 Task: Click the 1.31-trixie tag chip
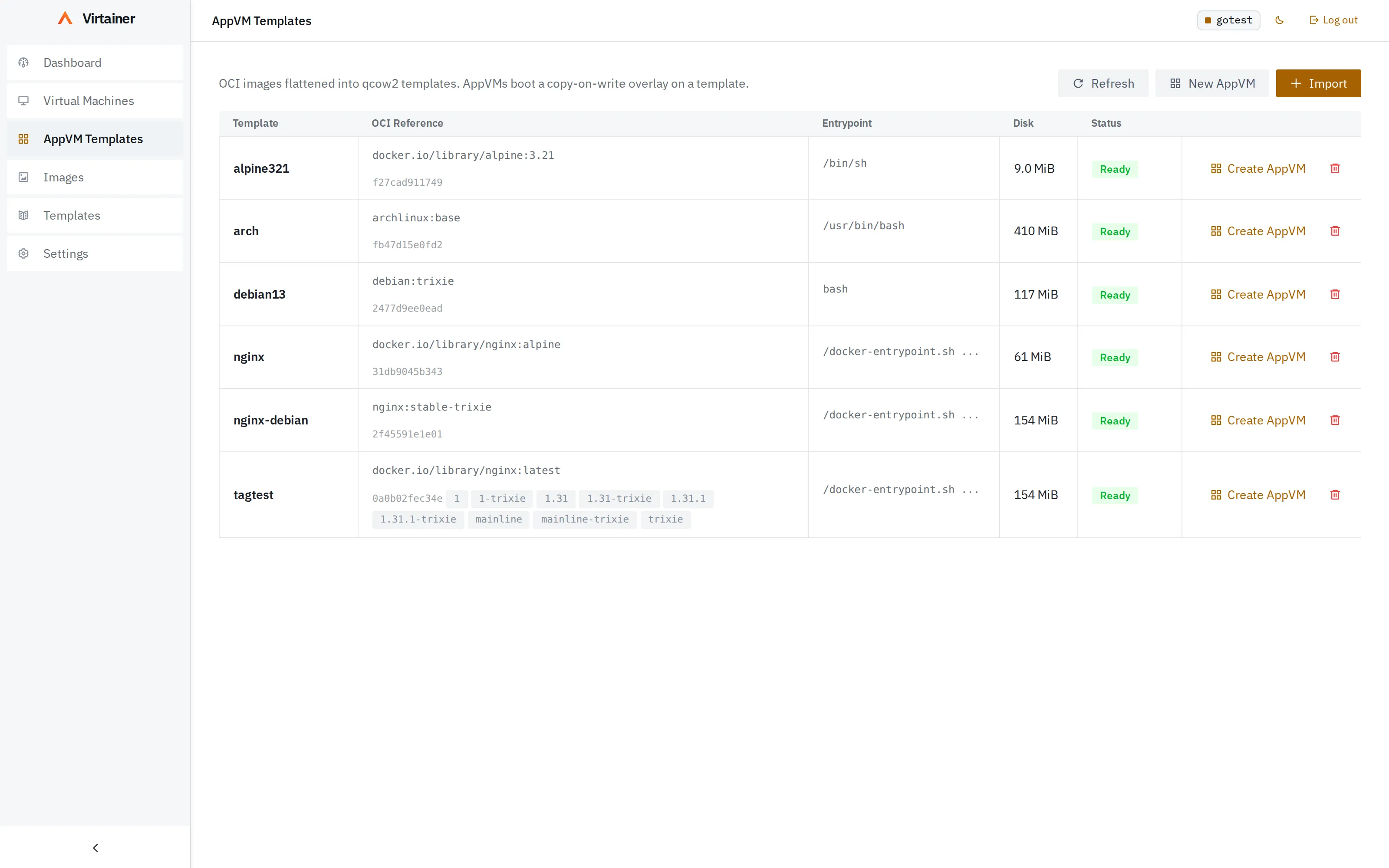pyautogui.click(x=619, y=498)
